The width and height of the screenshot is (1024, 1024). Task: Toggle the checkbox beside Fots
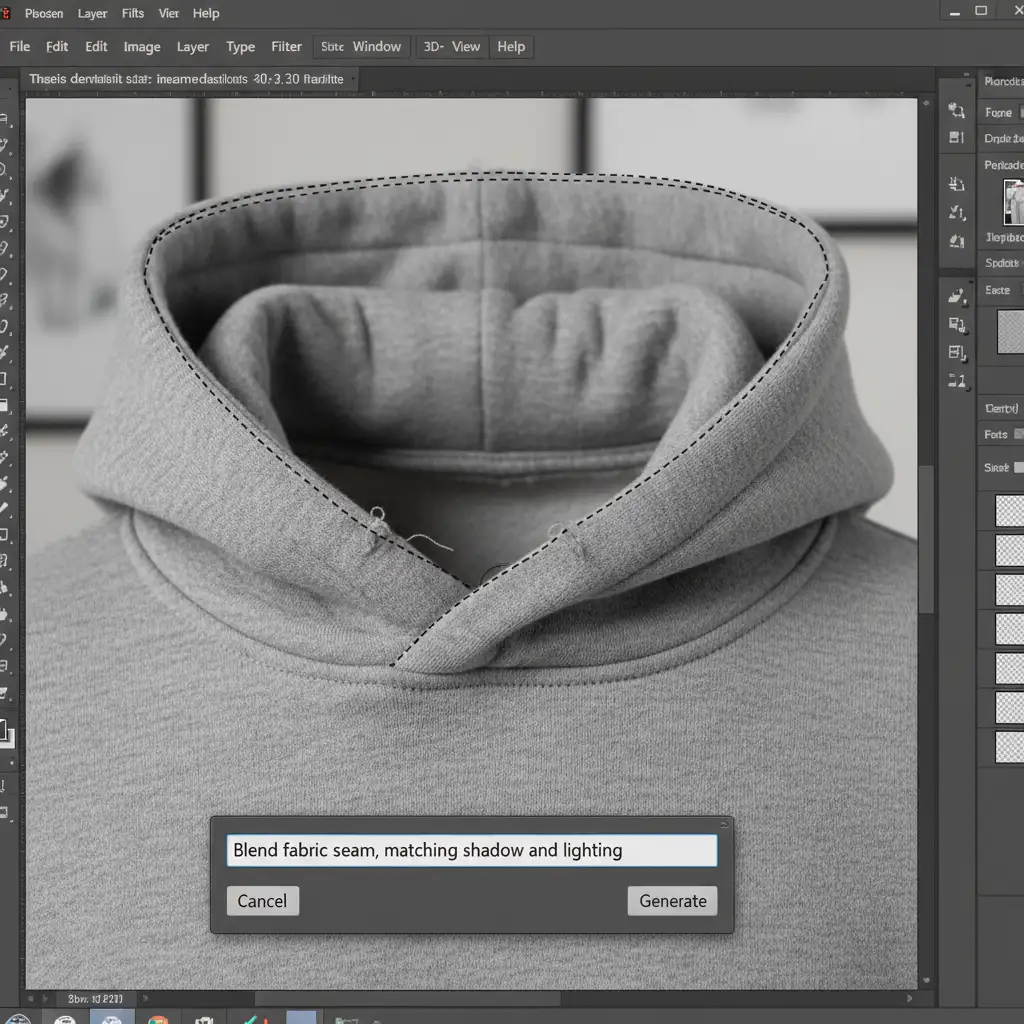pos(1019,434)
